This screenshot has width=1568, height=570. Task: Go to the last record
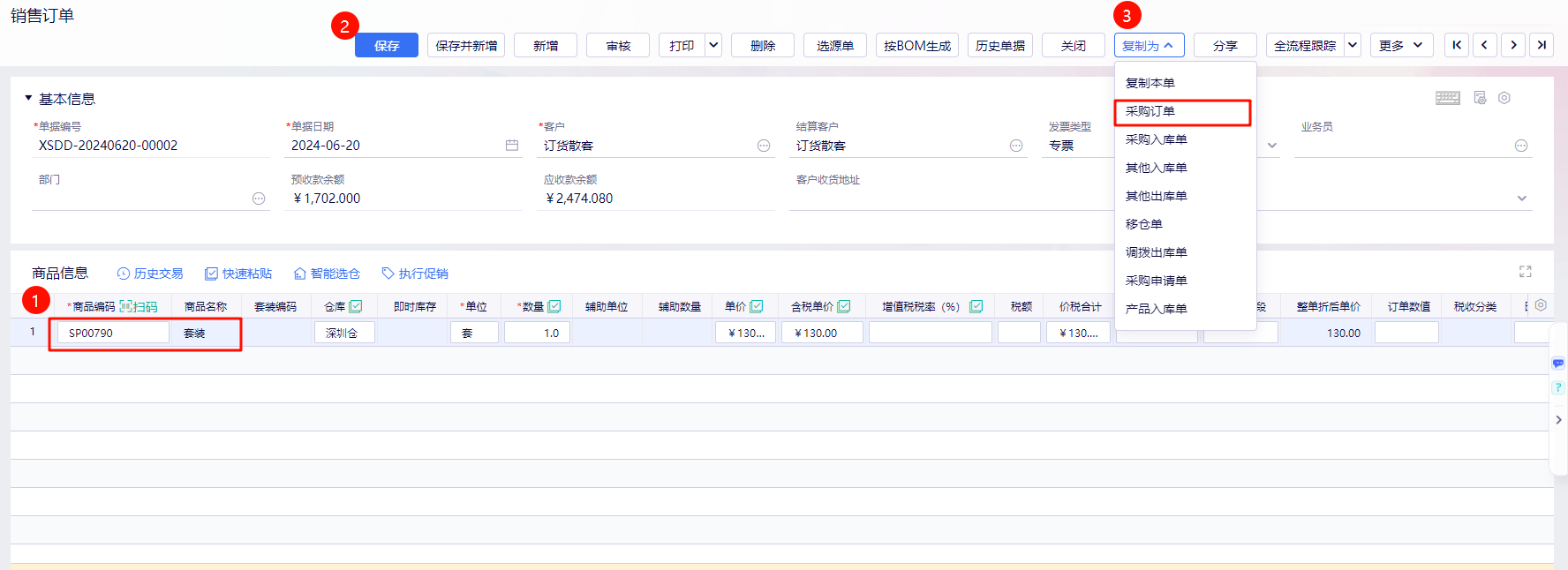tap(1542, 45)
